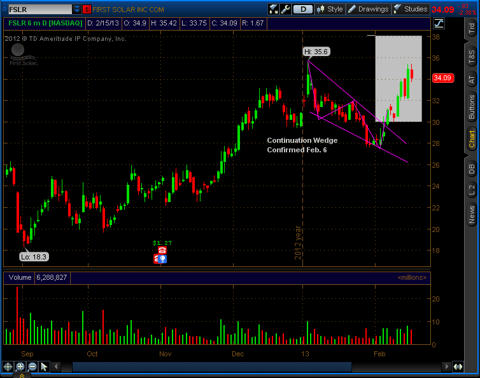Toggle the D daily timeframe button
480x378 pixels.
tap(303, 9)
